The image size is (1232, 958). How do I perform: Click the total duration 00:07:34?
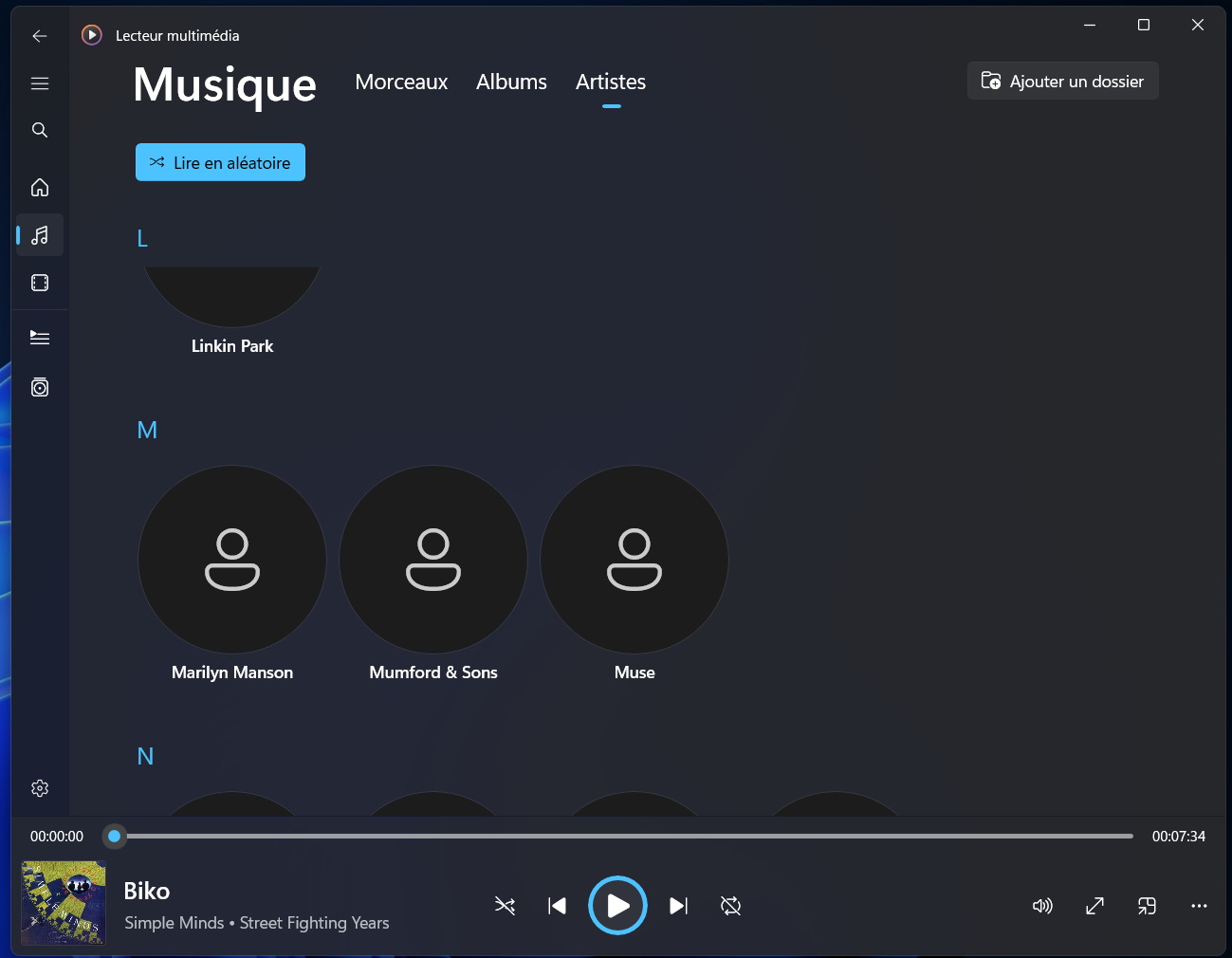pyautogui.click(x=1179, y=837)
